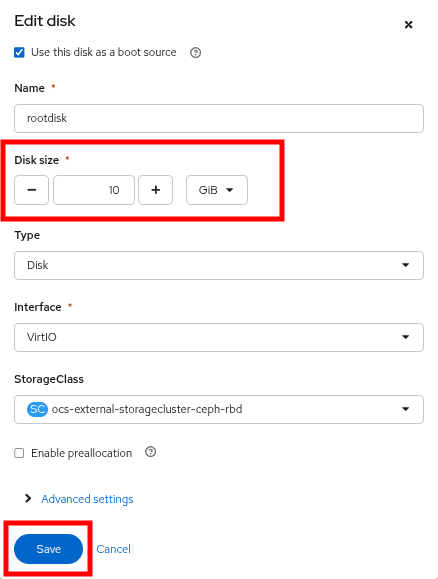Save the disk changes

[48, 549]
